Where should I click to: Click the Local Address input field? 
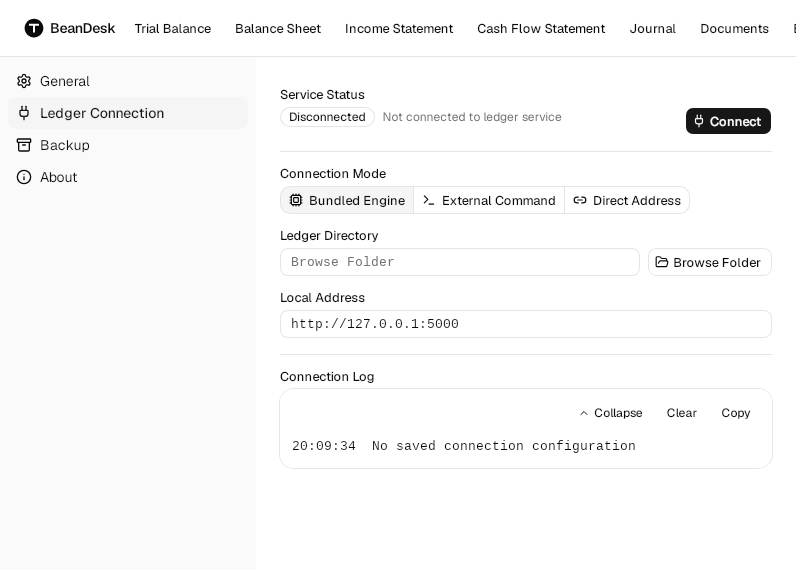click(x=526, y=324)
